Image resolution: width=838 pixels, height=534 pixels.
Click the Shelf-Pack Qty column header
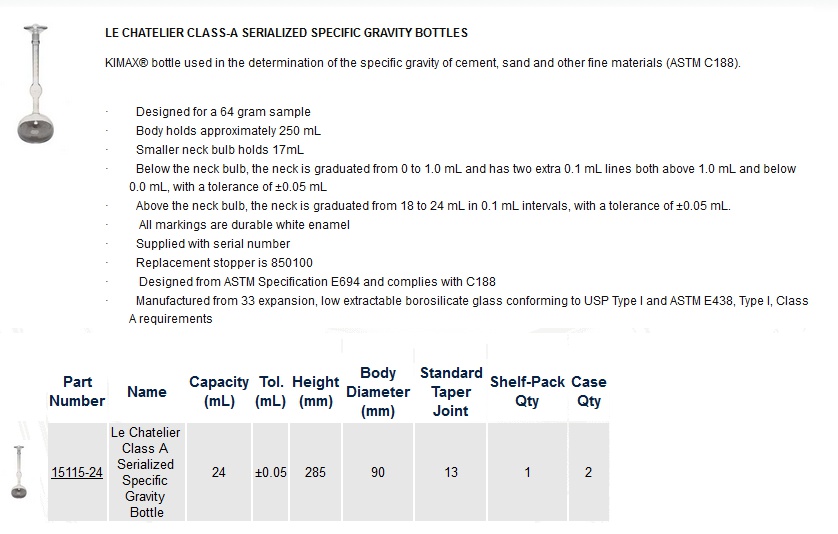click(527, 391)
